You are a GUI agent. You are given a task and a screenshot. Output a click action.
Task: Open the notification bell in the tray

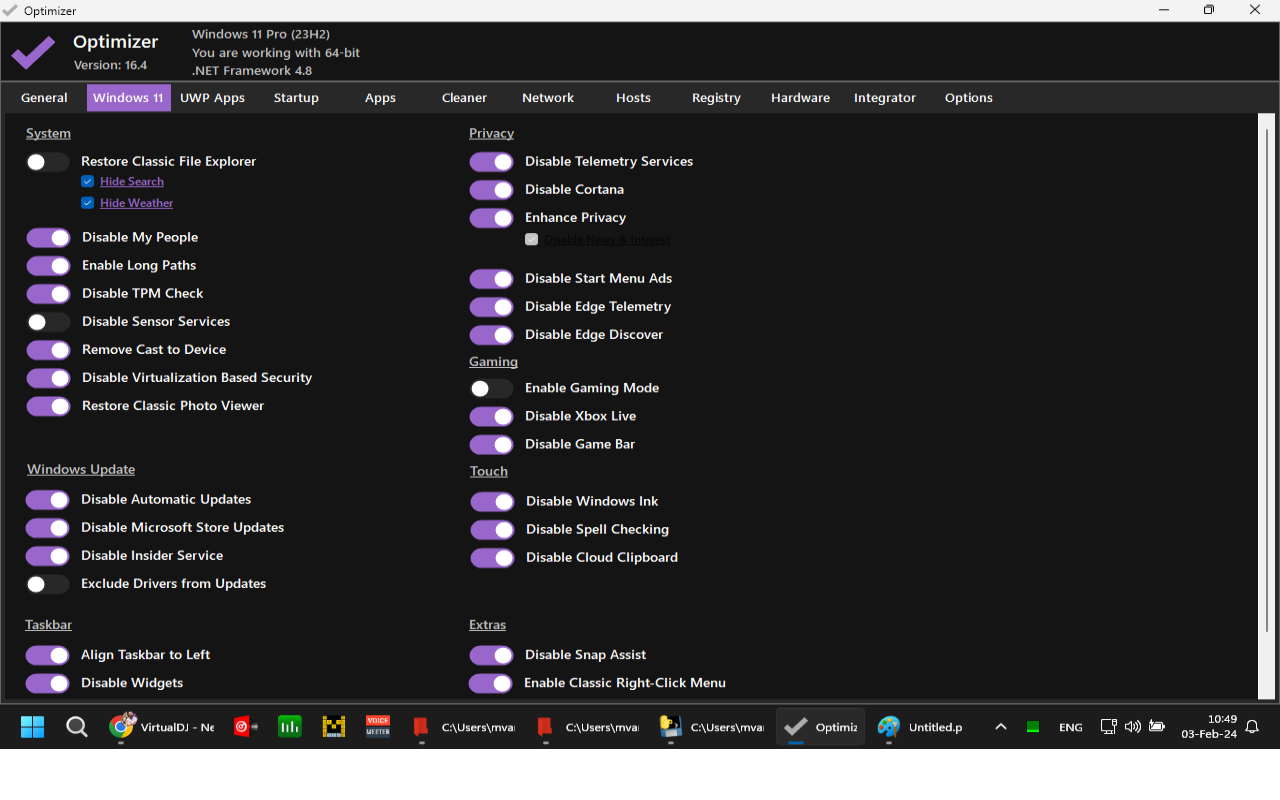click(x=1252, y=727)
